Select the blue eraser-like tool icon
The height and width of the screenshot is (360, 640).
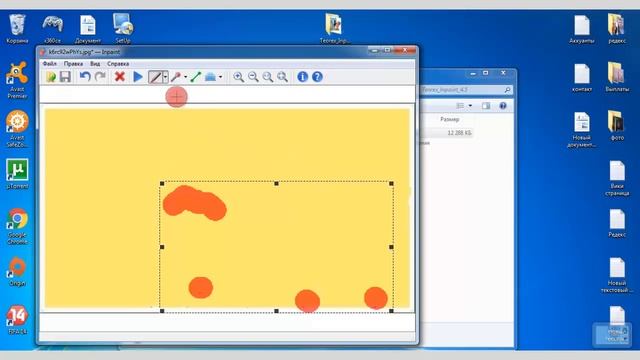(211, 77)
